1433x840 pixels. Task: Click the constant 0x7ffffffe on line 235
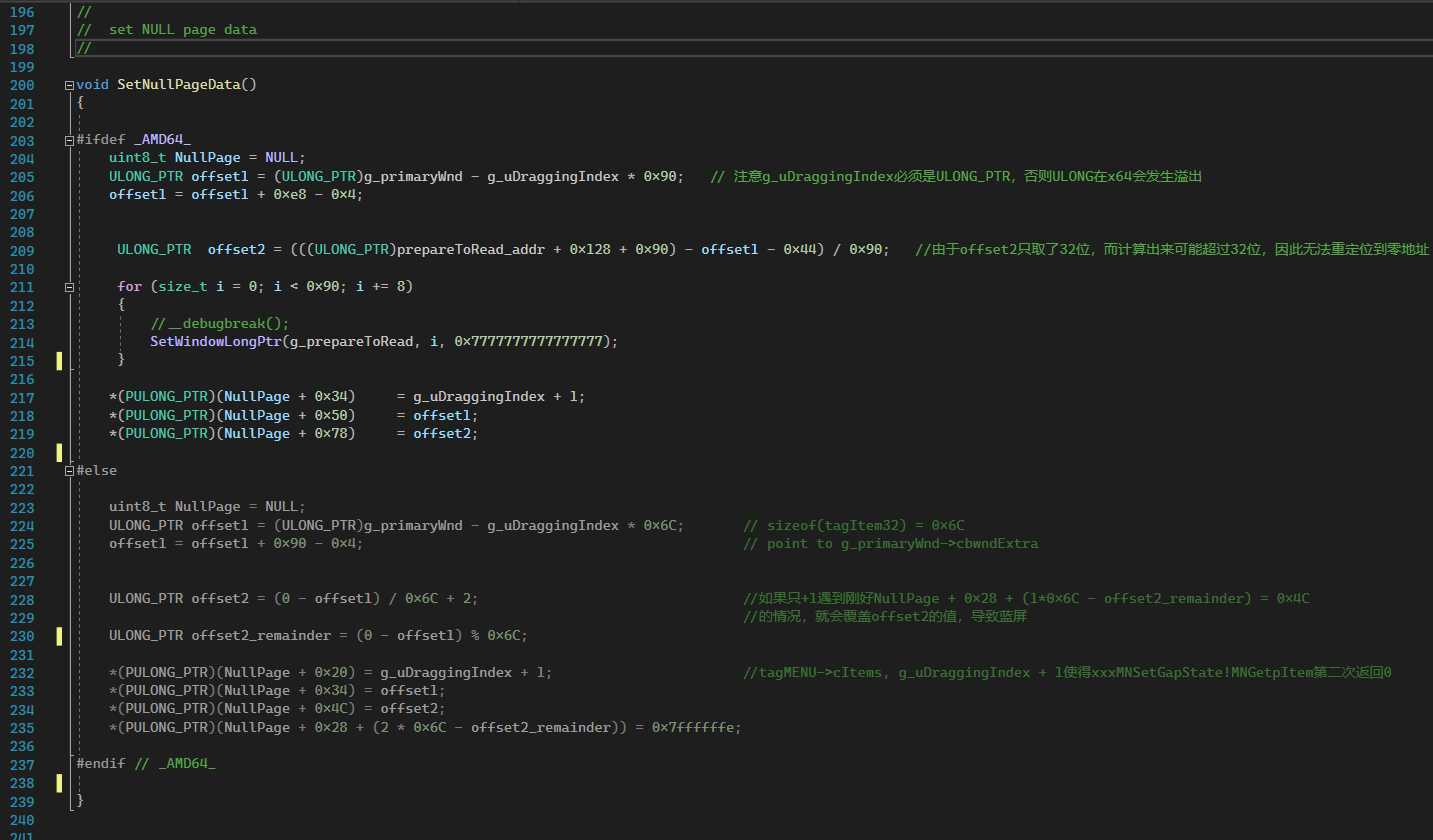pyautogui.click(x=693, y=727)
